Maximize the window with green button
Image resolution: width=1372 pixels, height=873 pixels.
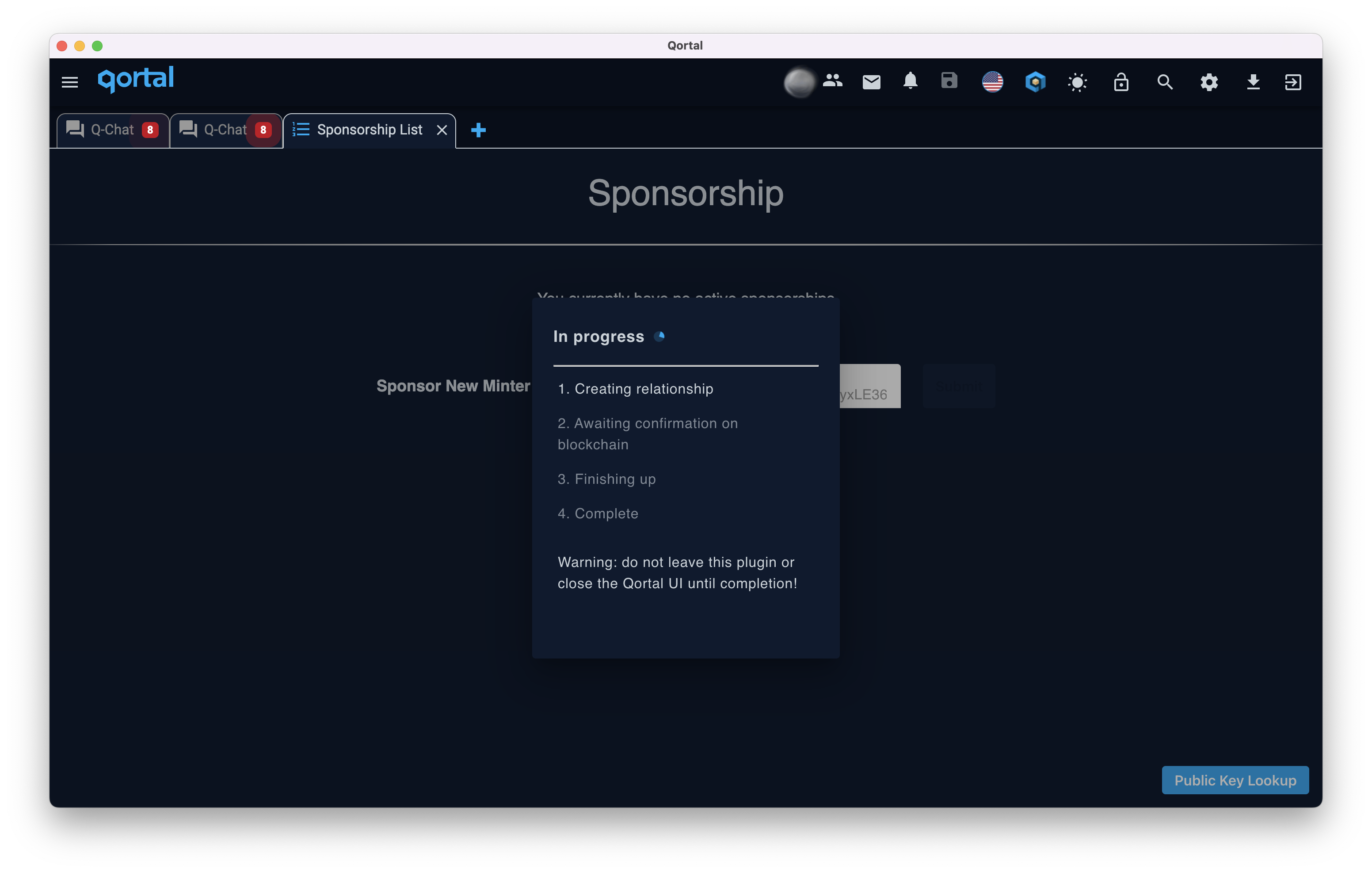click(x=97, y=46)
